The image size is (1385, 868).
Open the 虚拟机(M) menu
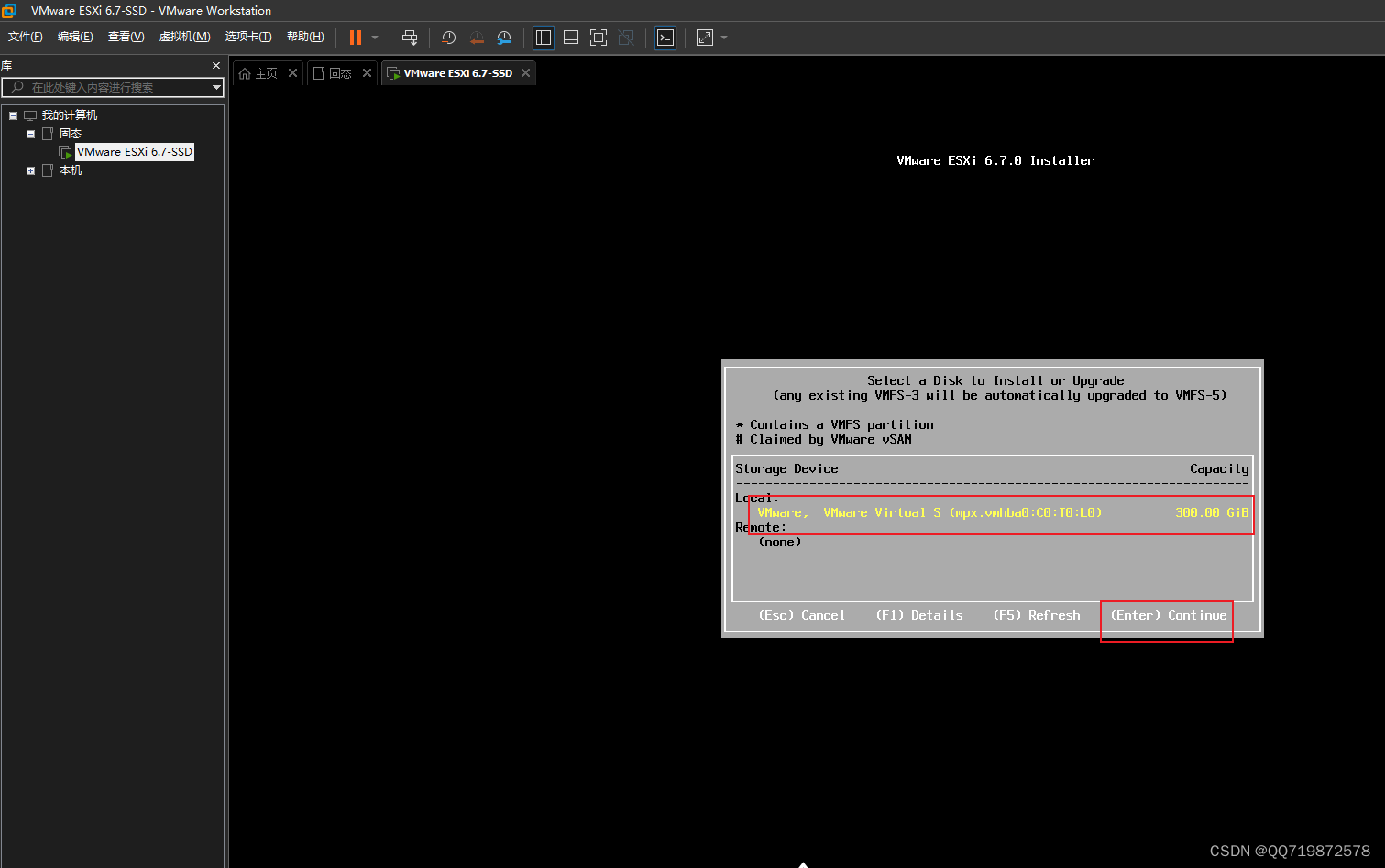click(x=184, y=37)
